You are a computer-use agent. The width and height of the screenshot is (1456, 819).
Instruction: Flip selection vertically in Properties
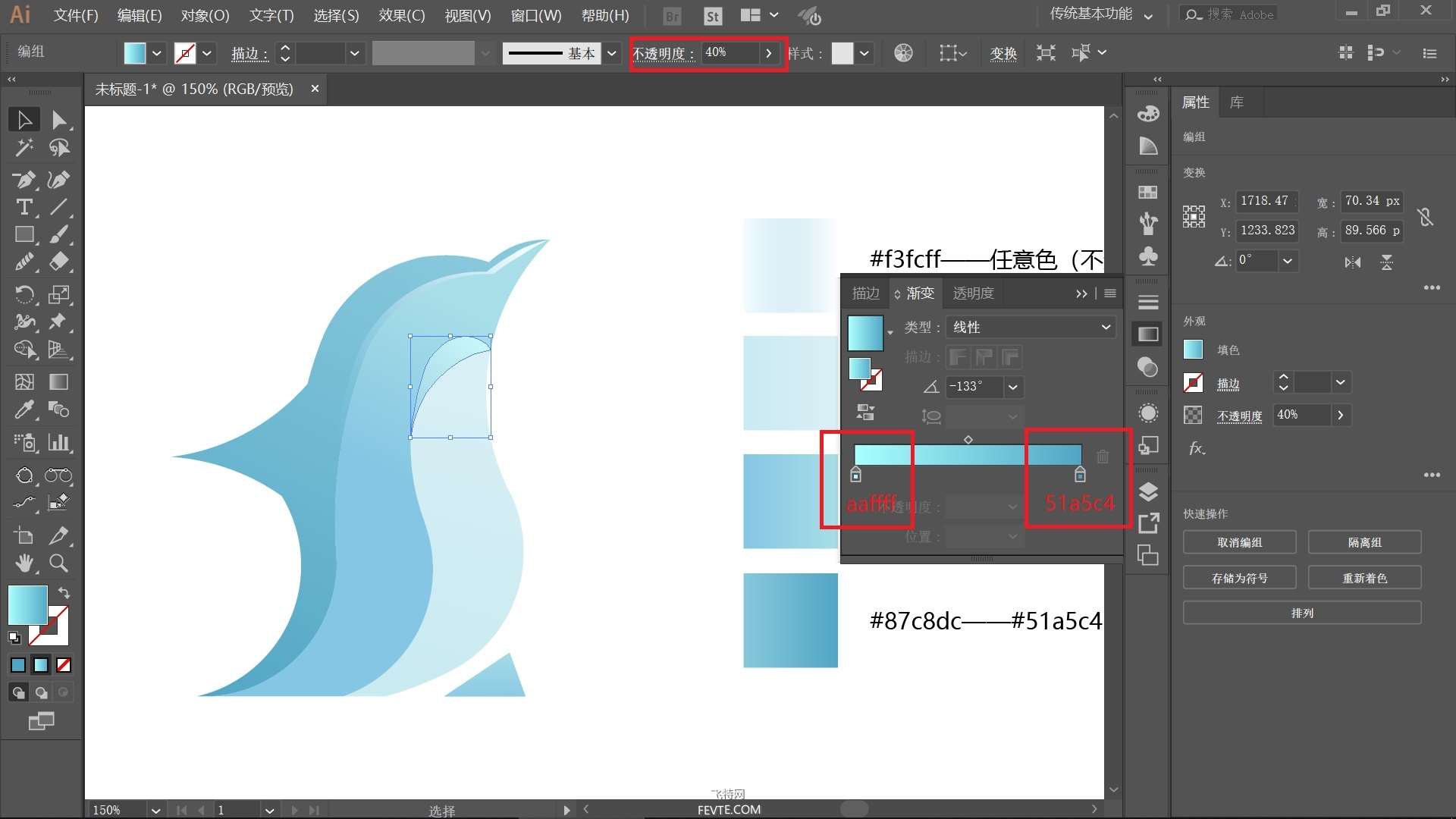[1386, 262]
